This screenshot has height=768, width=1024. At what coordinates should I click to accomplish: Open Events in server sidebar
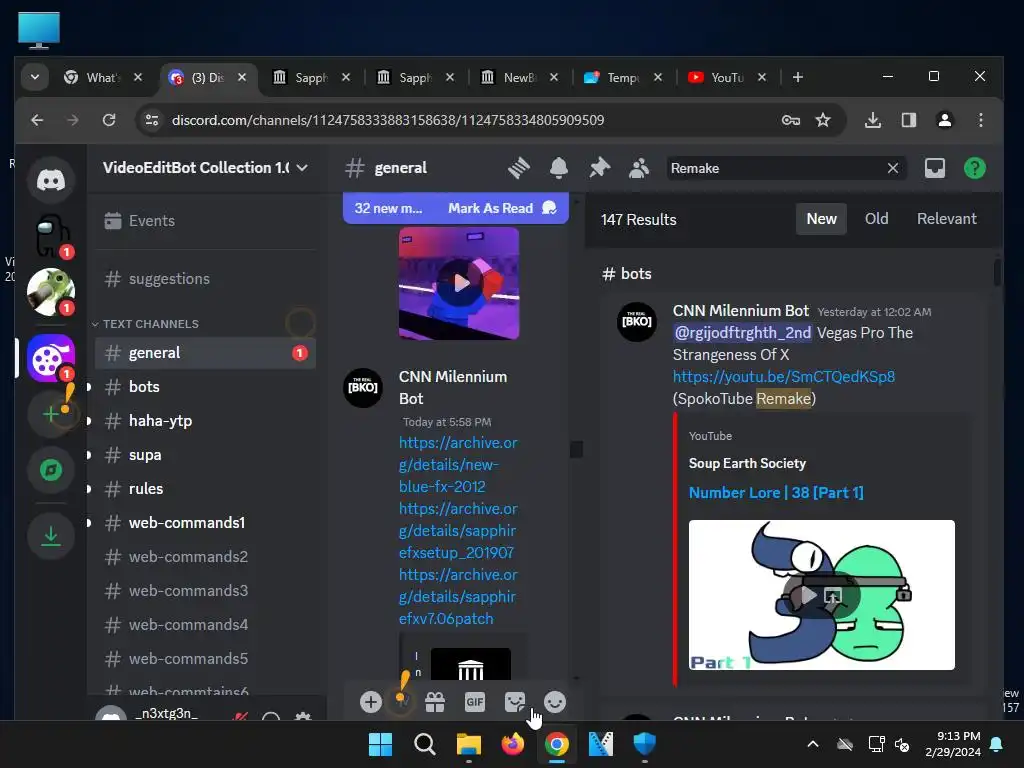pos(205,221)
